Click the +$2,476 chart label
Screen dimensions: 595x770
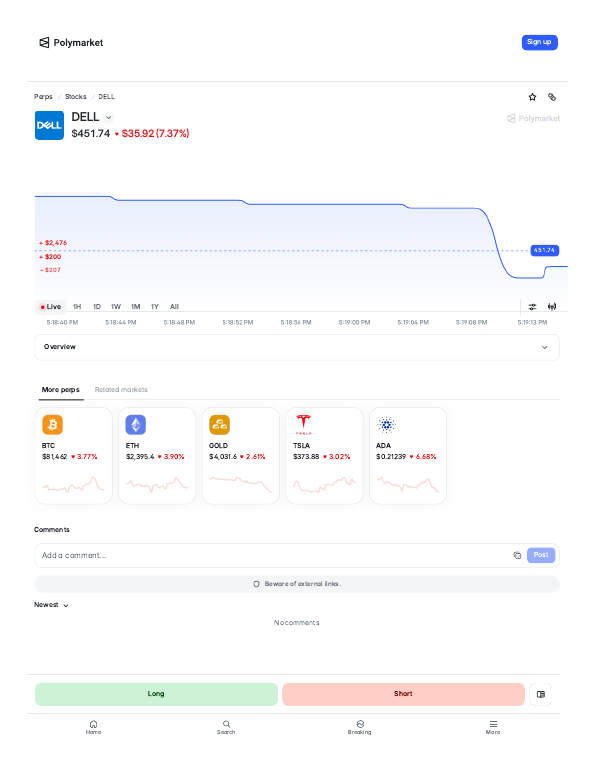pyautogui.click(x=54, y=243)
